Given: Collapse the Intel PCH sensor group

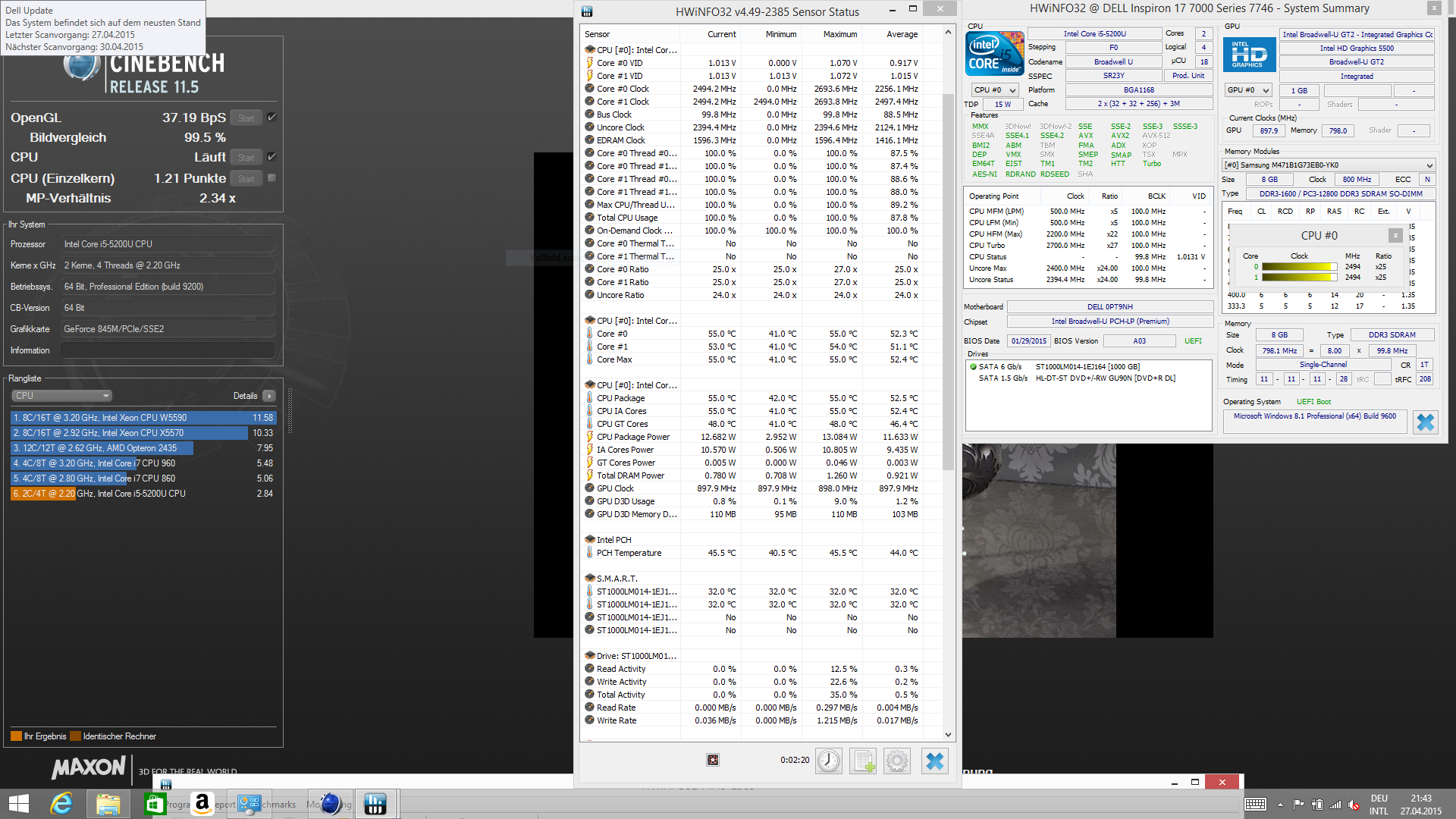Looking at the screenshot, I should pos(590,540).
